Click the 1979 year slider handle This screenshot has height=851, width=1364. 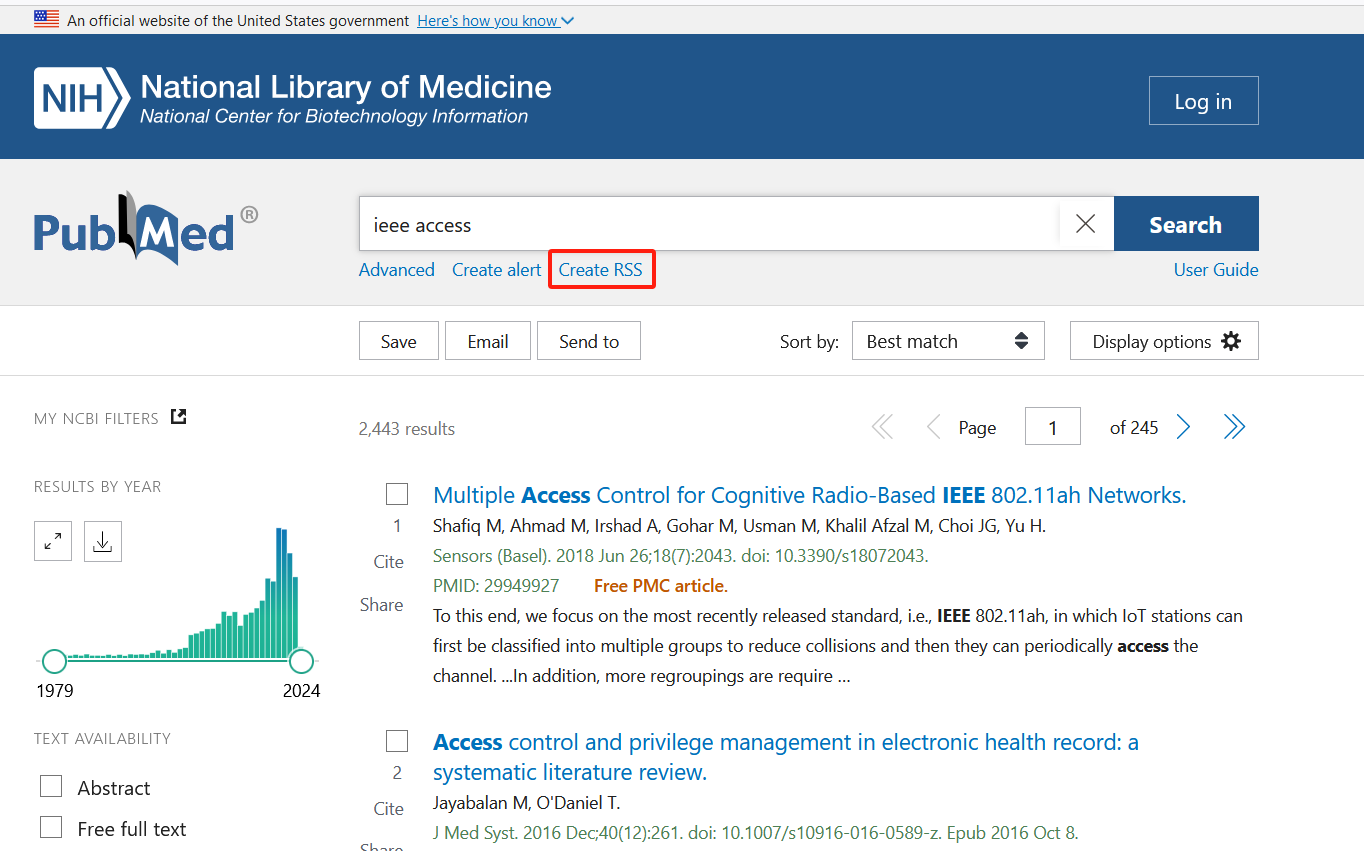point(54,661)
